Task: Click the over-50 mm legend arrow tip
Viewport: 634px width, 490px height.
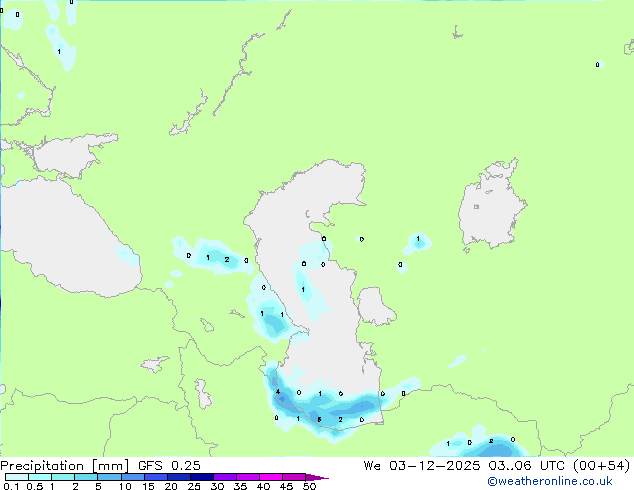Action: pos(317,477)
